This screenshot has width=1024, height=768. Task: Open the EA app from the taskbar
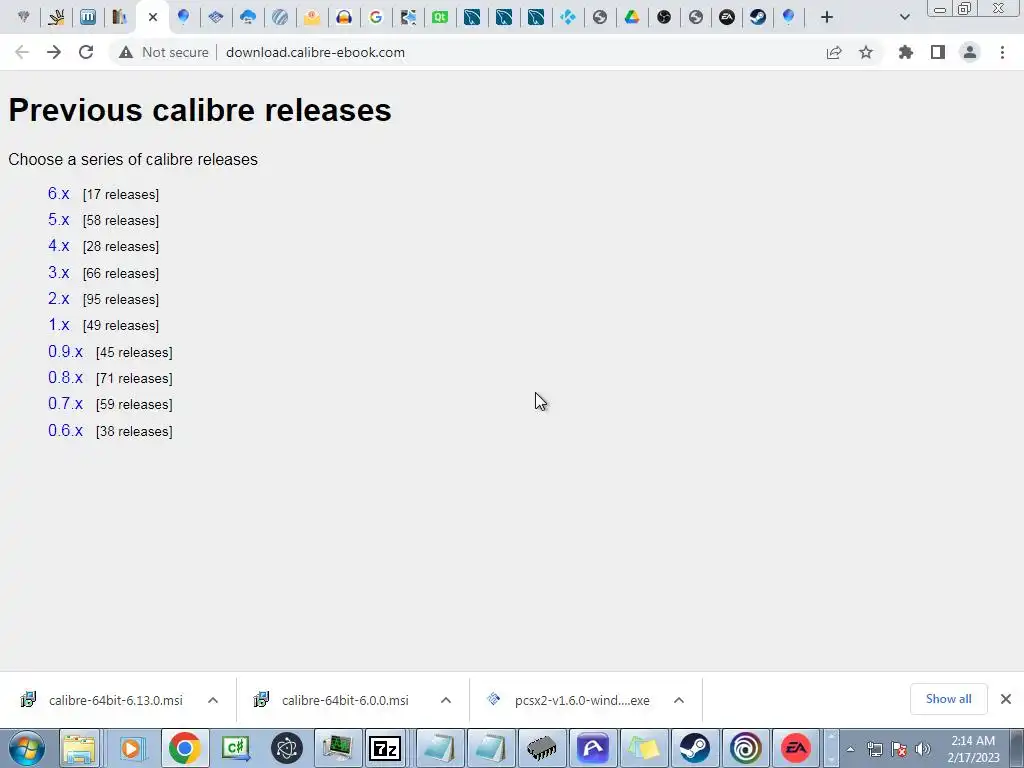tap(795, 748)
